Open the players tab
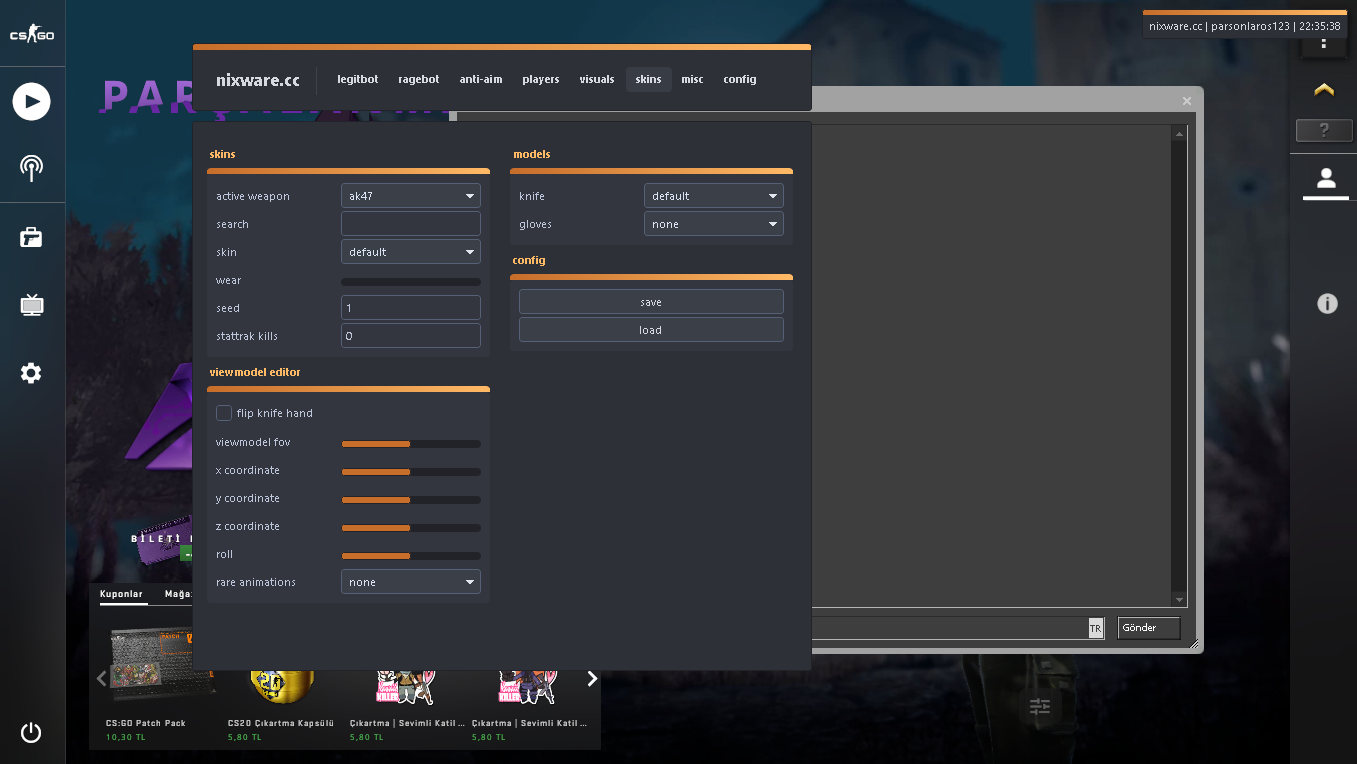Image resolution: width=1357 pixels, height=764 pixels. (541, 79)
